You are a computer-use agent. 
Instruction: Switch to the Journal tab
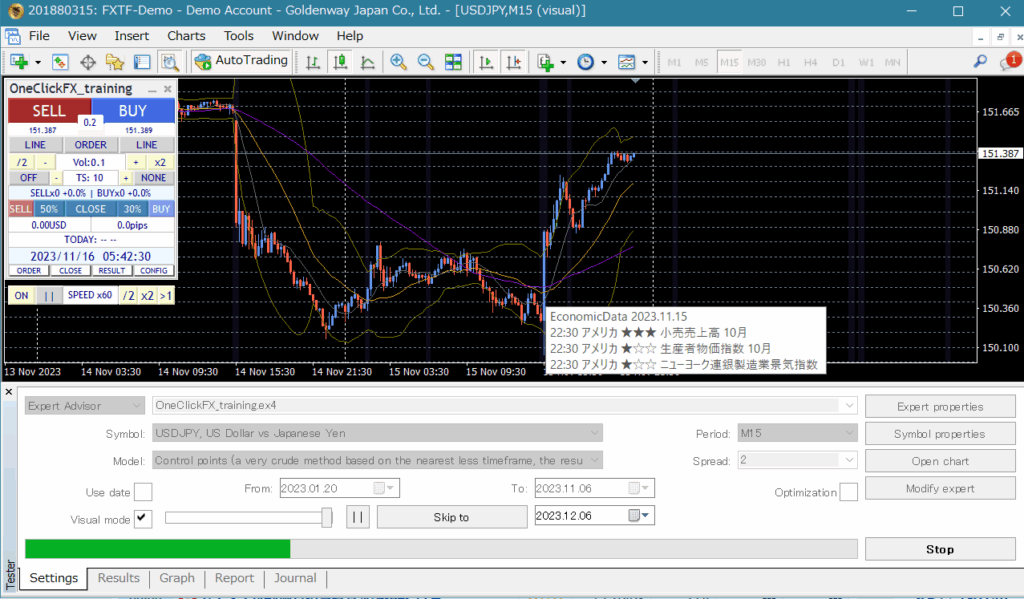tap(295, 578)
